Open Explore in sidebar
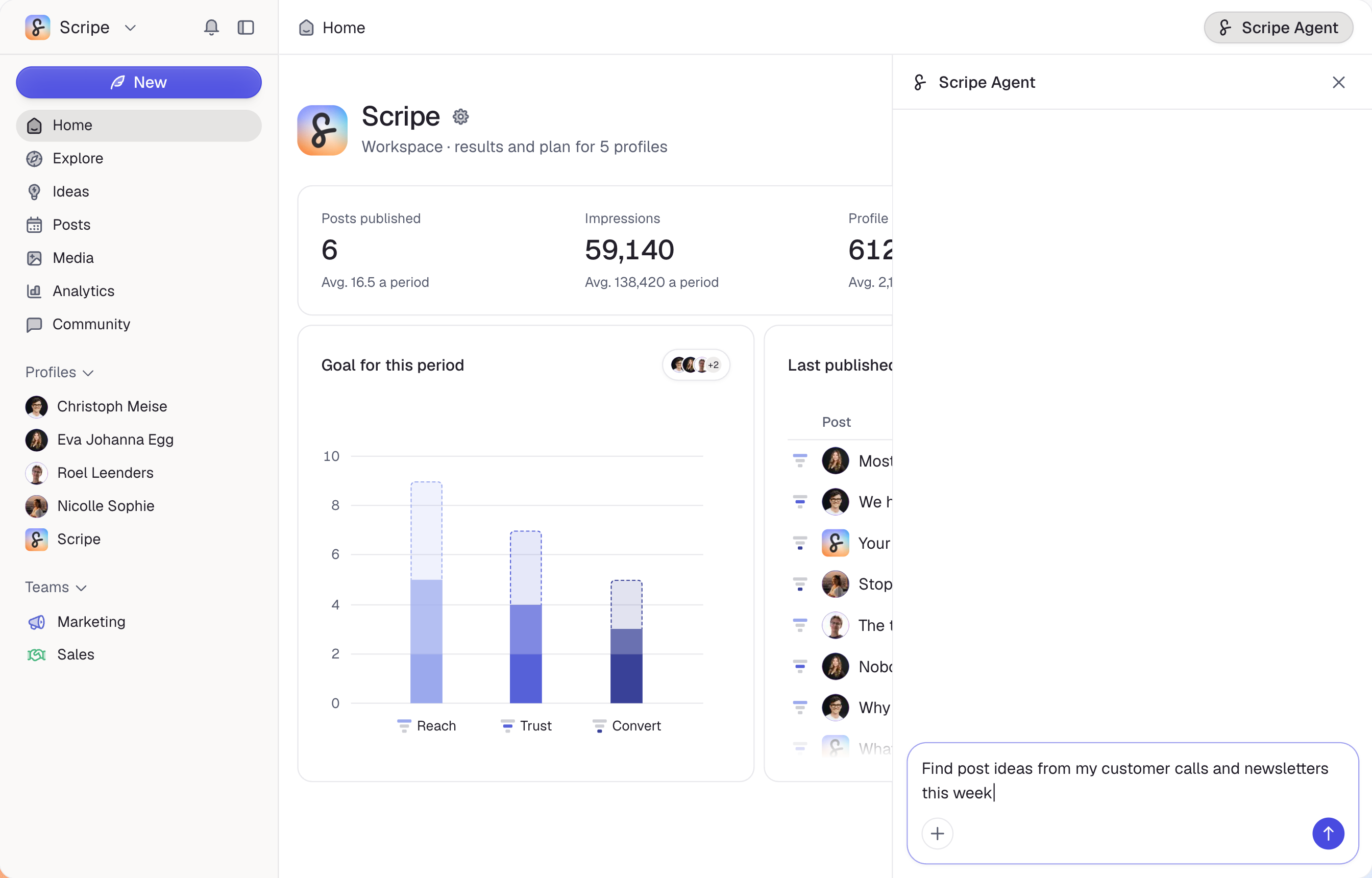 138,158
